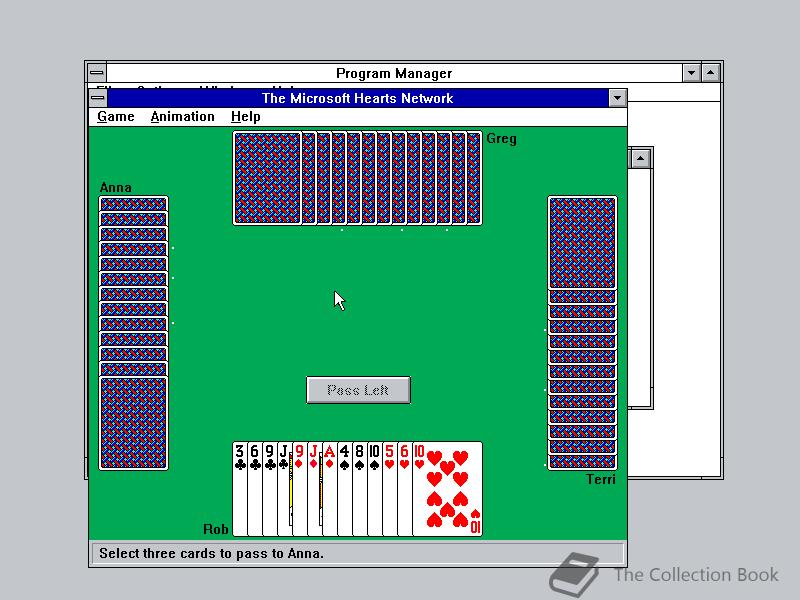Minimize the Program Manager window
Image resolution: width=800 pixels, height=600 pixels.
pos(691,73)
